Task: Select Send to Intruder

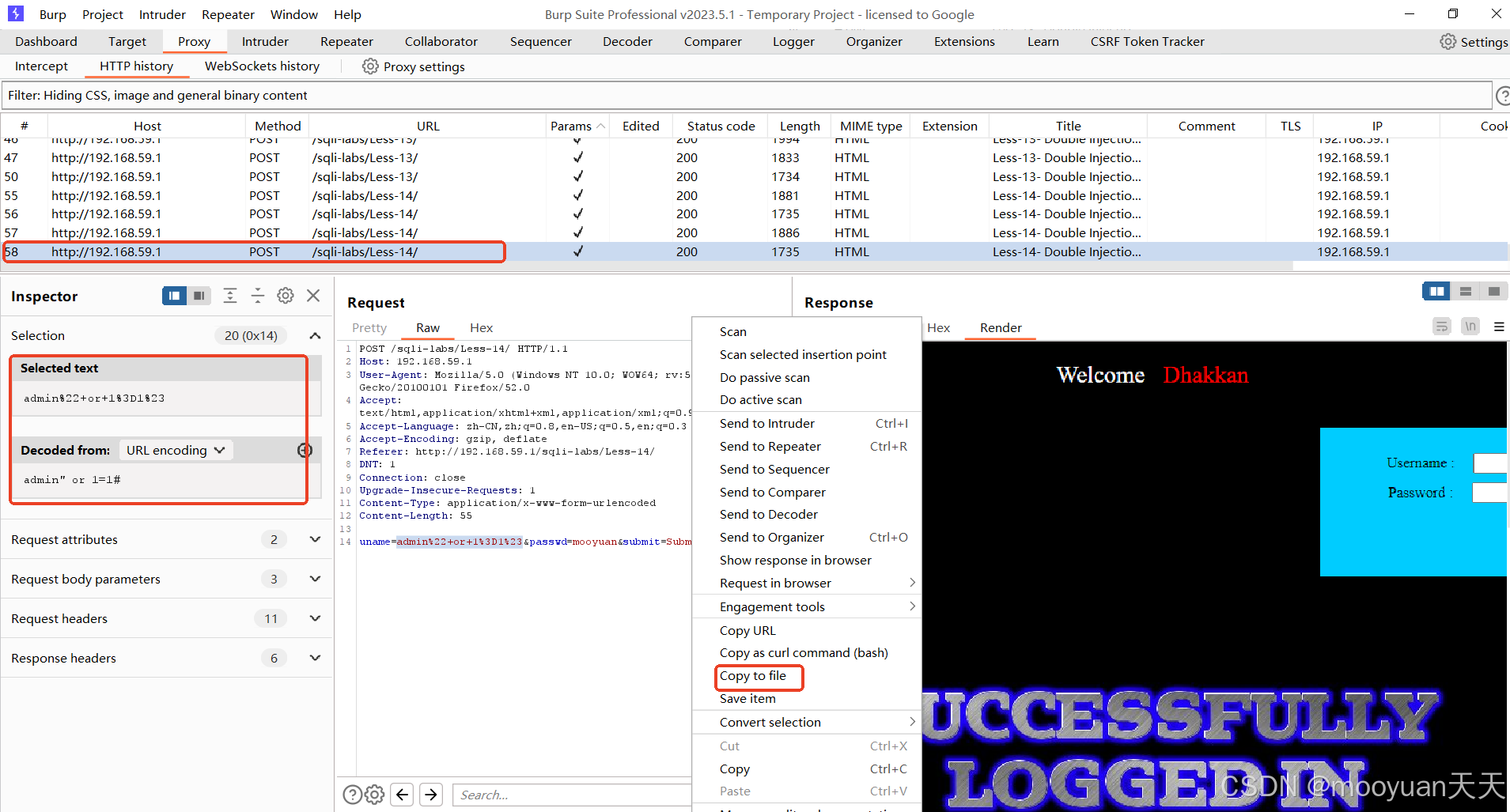Action: (807, 423)
